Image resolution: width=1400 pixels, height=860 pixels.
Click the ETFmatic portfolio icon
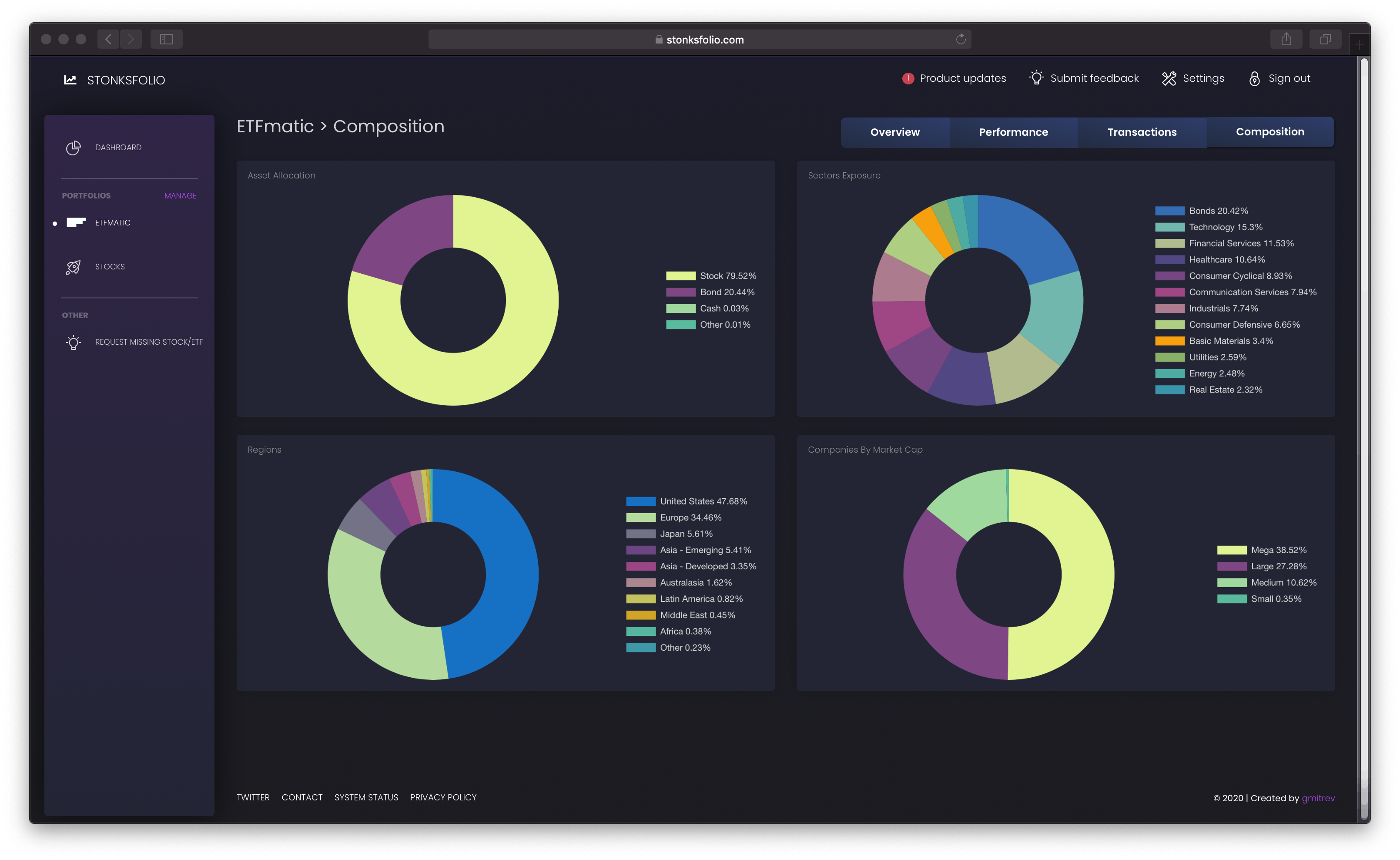click(x=76, y=222)
